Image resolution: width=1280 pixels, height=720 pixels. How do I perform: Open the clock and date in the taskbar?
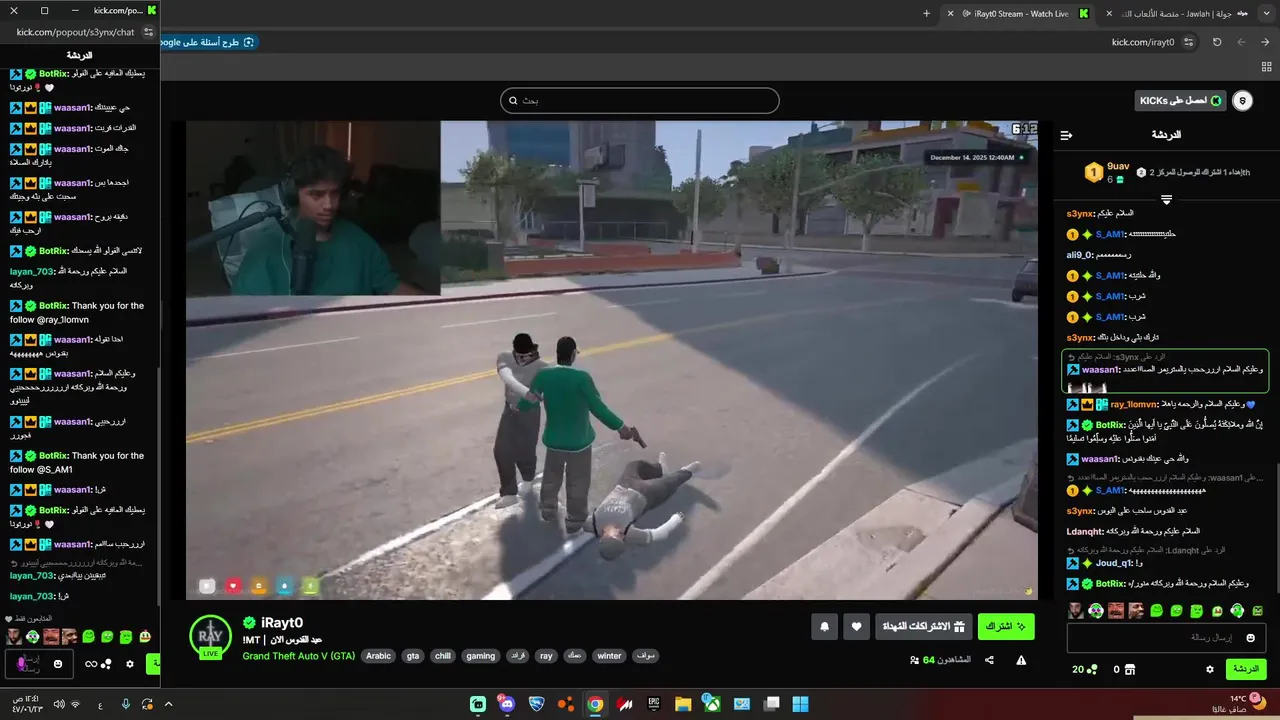(27, 704)
